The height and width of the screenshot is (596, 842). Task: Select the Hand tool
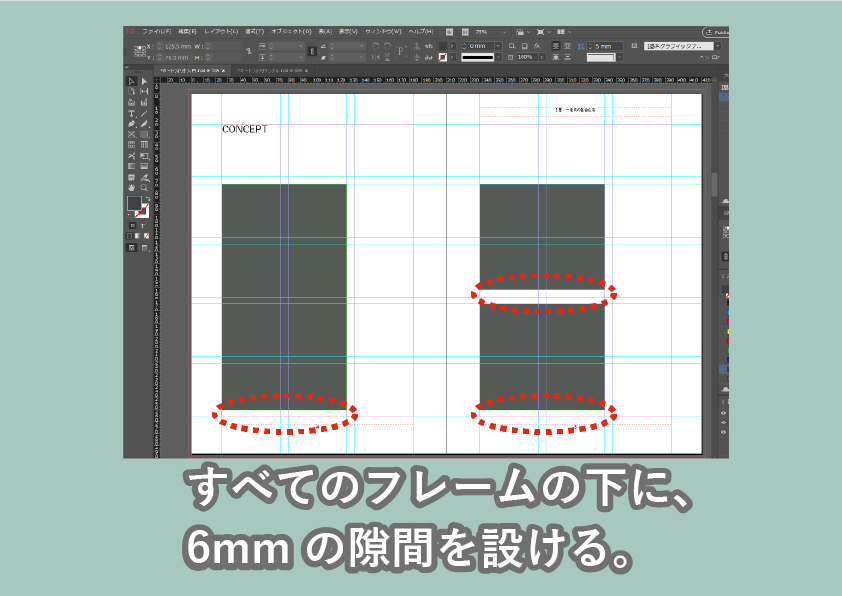(x=132, y=188)
